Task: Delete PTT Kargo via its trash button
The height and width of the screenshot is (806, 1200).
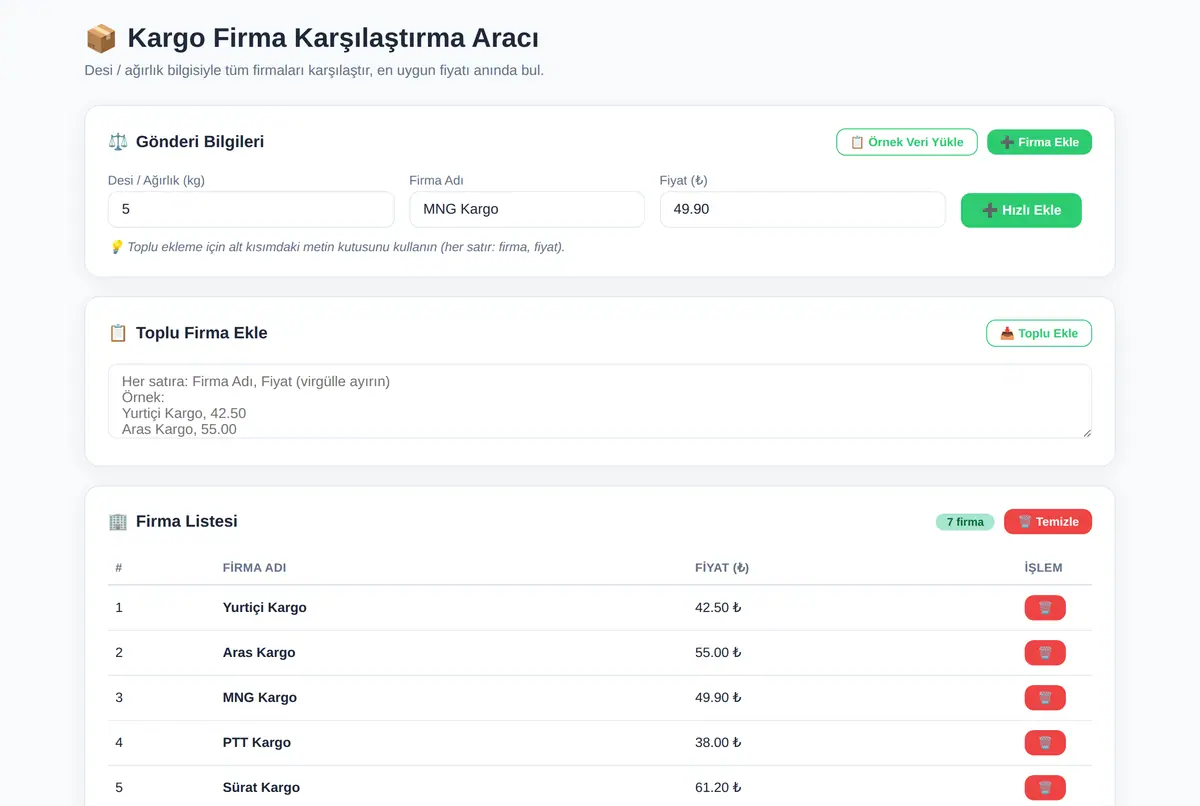Action: click(1045, 743)
